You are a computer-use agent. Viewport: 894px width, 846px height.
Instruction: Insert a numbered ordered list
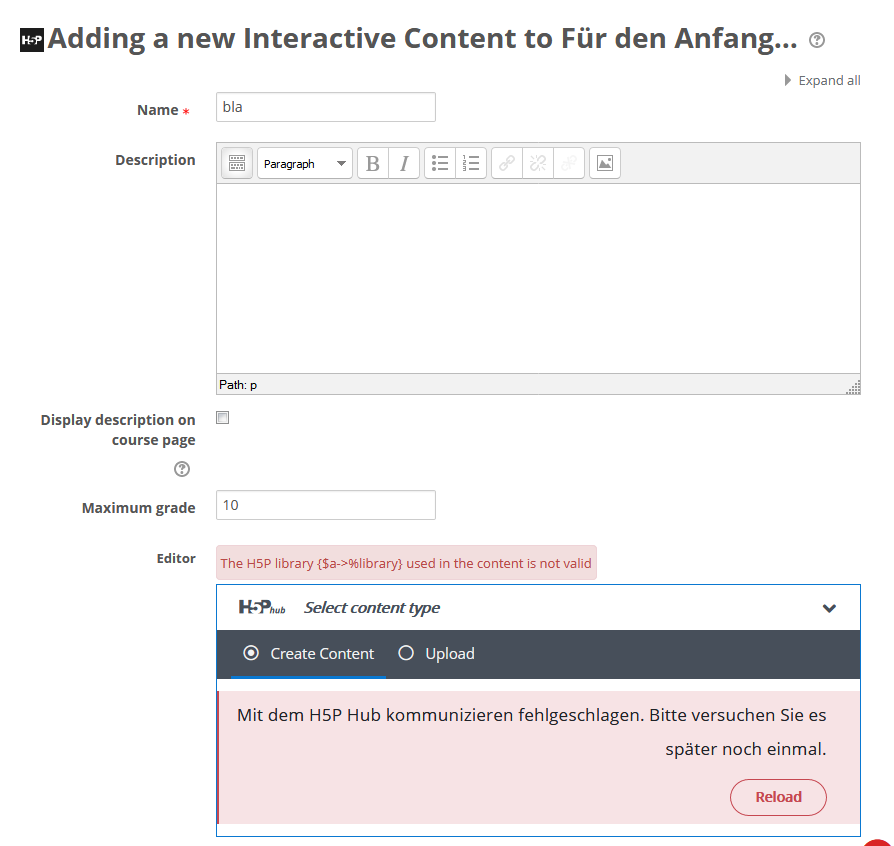tap(471, 163)
